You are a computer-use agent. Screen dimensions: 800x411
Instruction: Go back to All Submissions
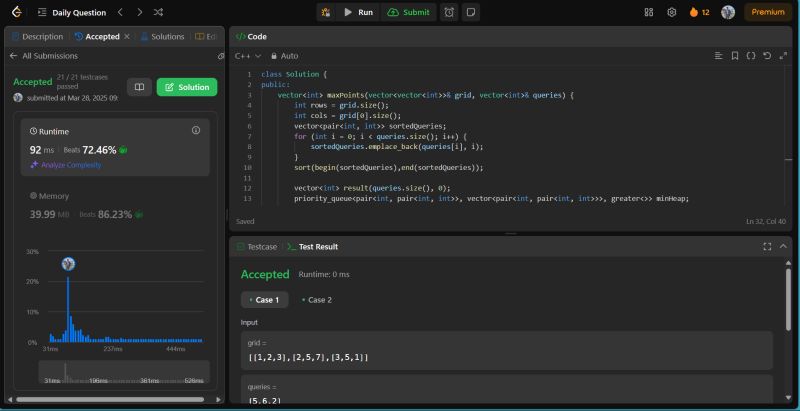coord(44,56)
